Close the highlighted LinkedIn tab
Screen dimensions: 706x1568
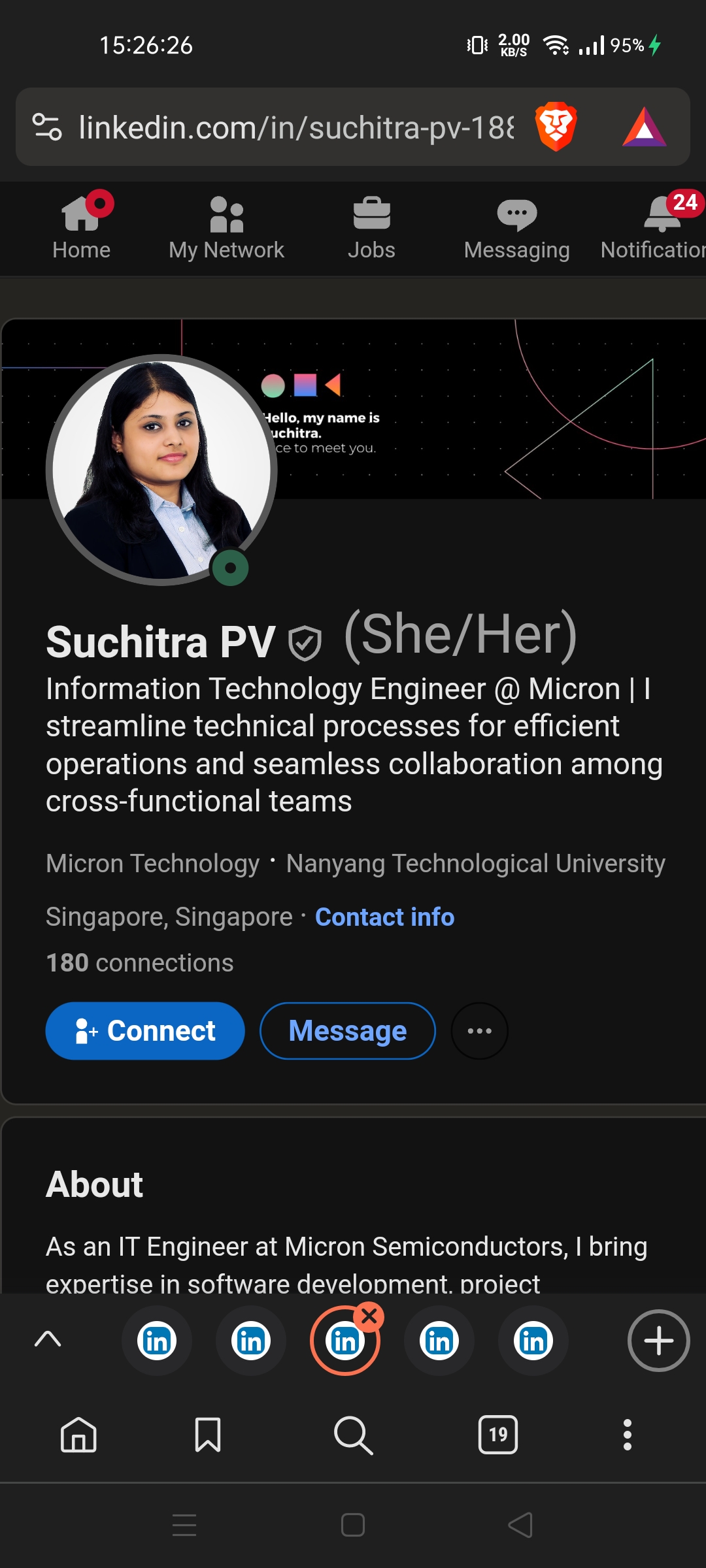pos(369,1317)
